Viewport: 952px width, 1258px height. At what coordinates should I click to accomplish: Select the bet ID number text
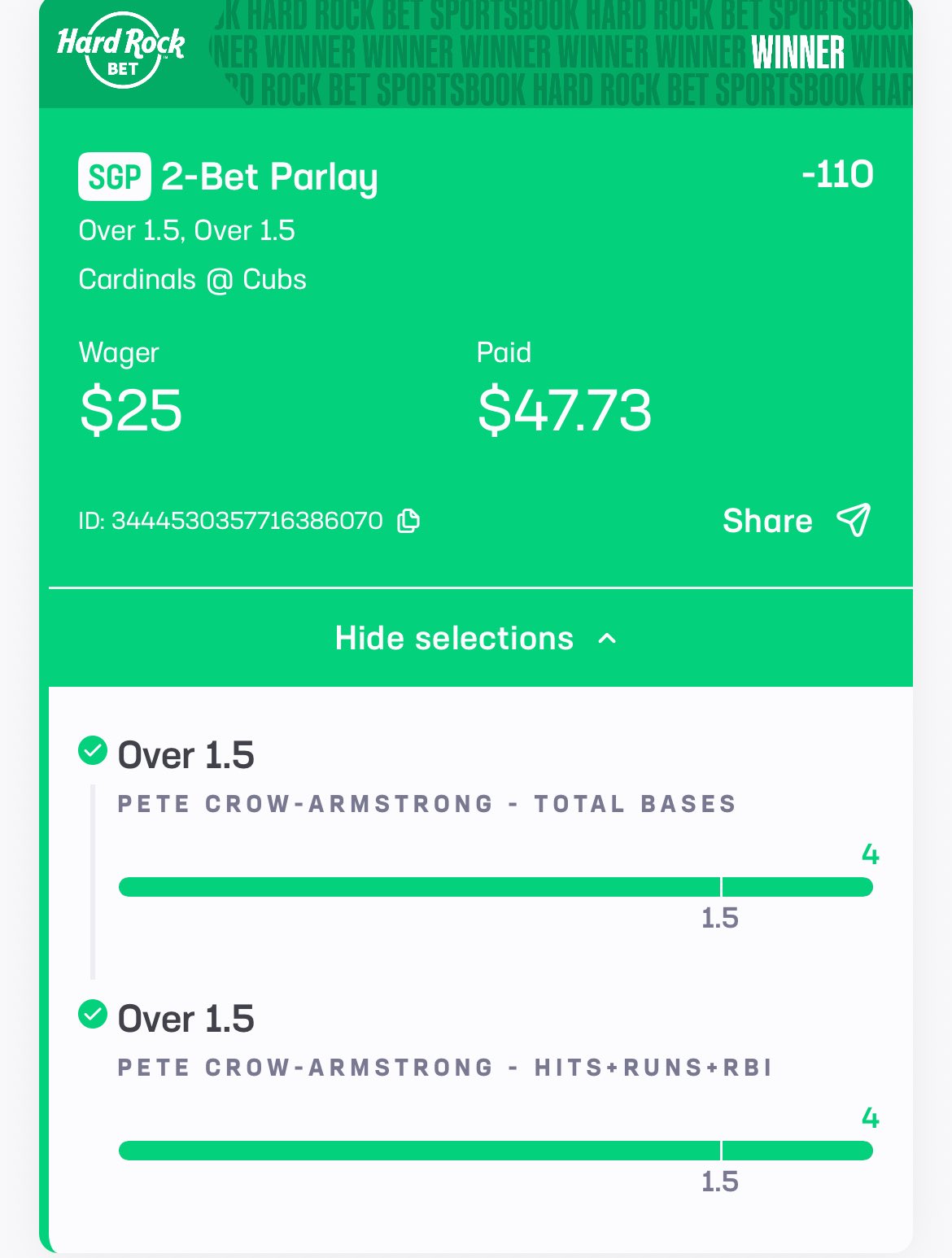click(247, 521)
